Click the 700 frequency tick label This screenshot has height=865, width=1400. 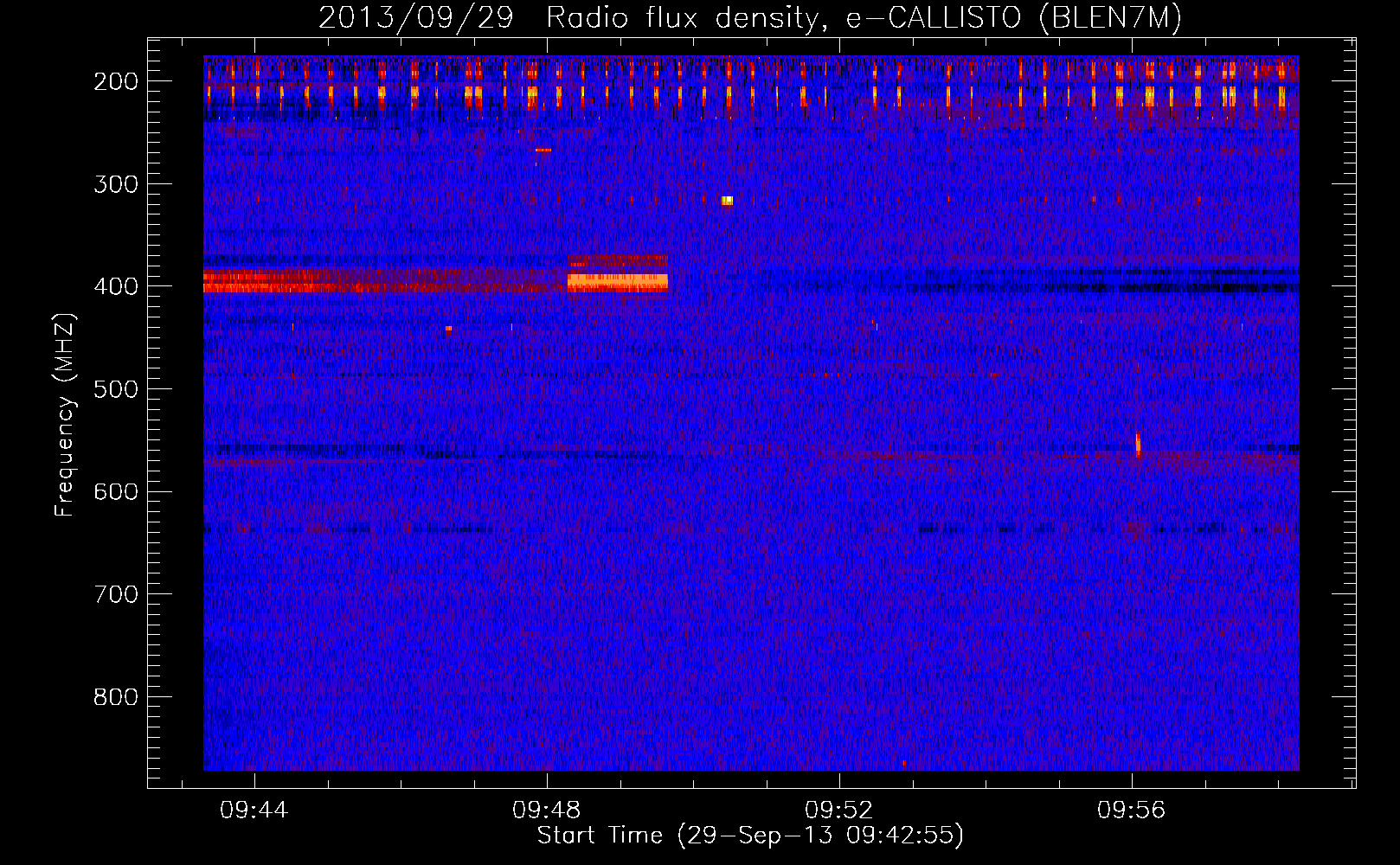(x=115, y=595)
